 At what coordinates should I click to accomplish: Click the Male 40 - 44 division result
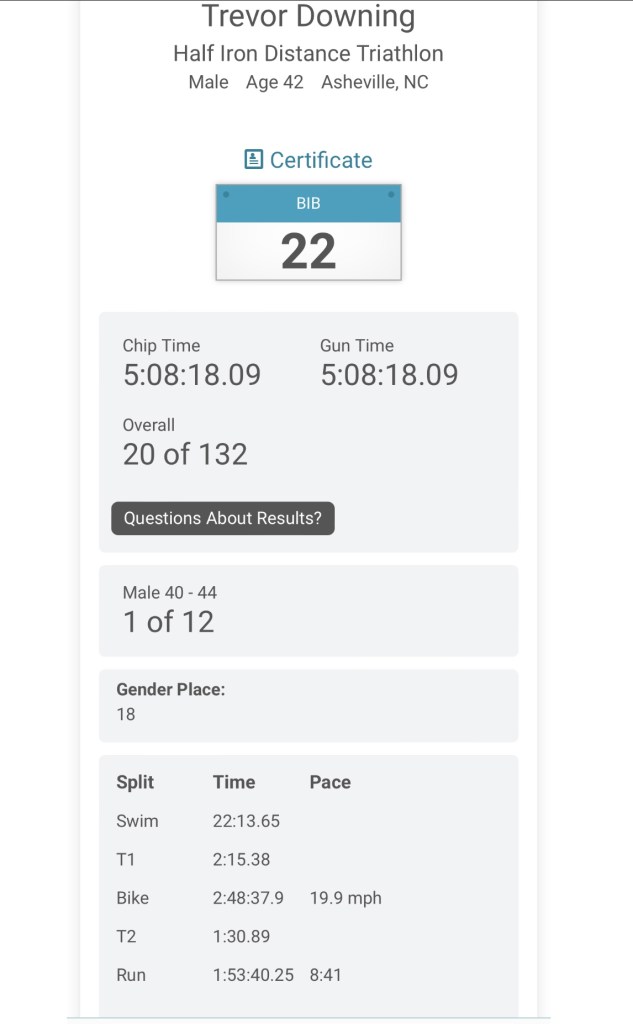(x=168, y=621)
